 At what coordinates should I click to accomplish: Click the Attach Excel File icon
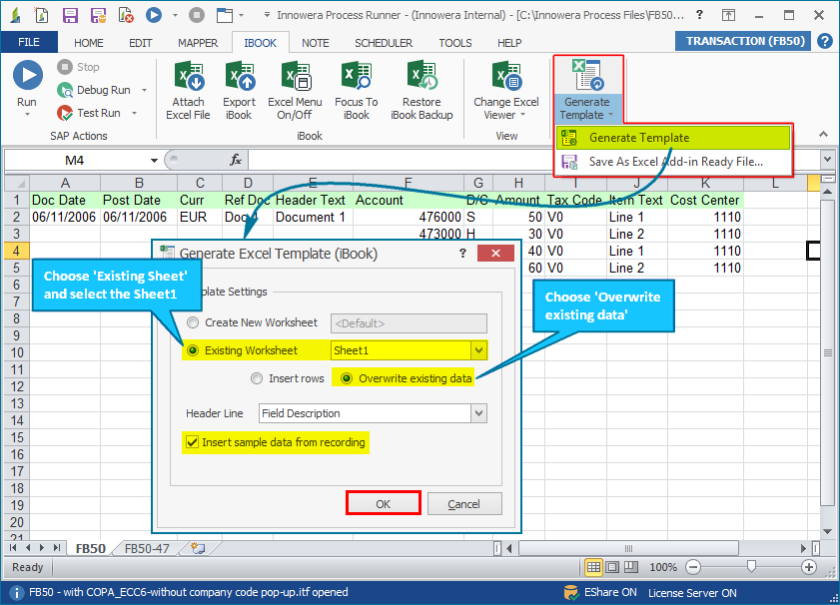point(188,77)
